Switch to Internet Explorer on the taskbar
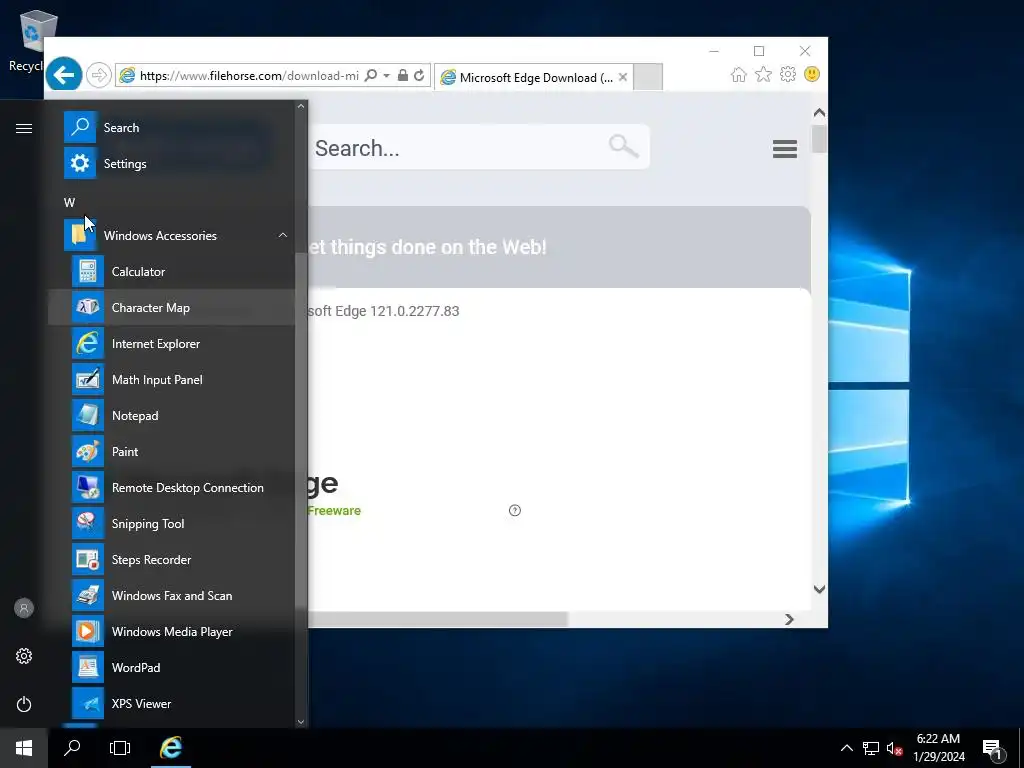Viewport: 1024px width, 768px height. pyautogui.click(x=171, y=748)
